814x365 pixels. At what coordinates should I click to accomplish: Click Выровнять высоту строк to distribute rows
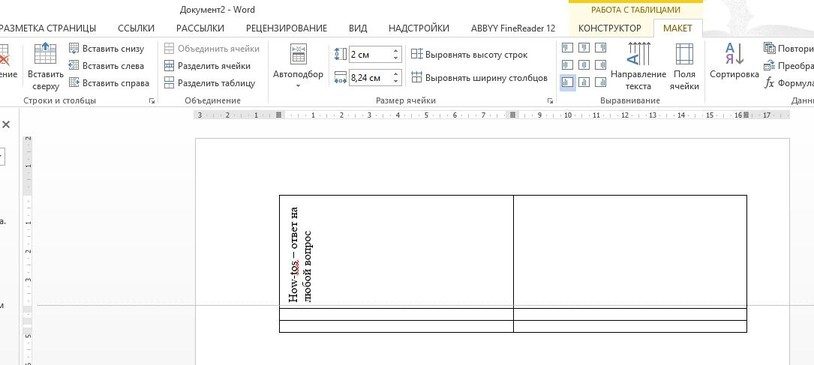pos(469,54)
